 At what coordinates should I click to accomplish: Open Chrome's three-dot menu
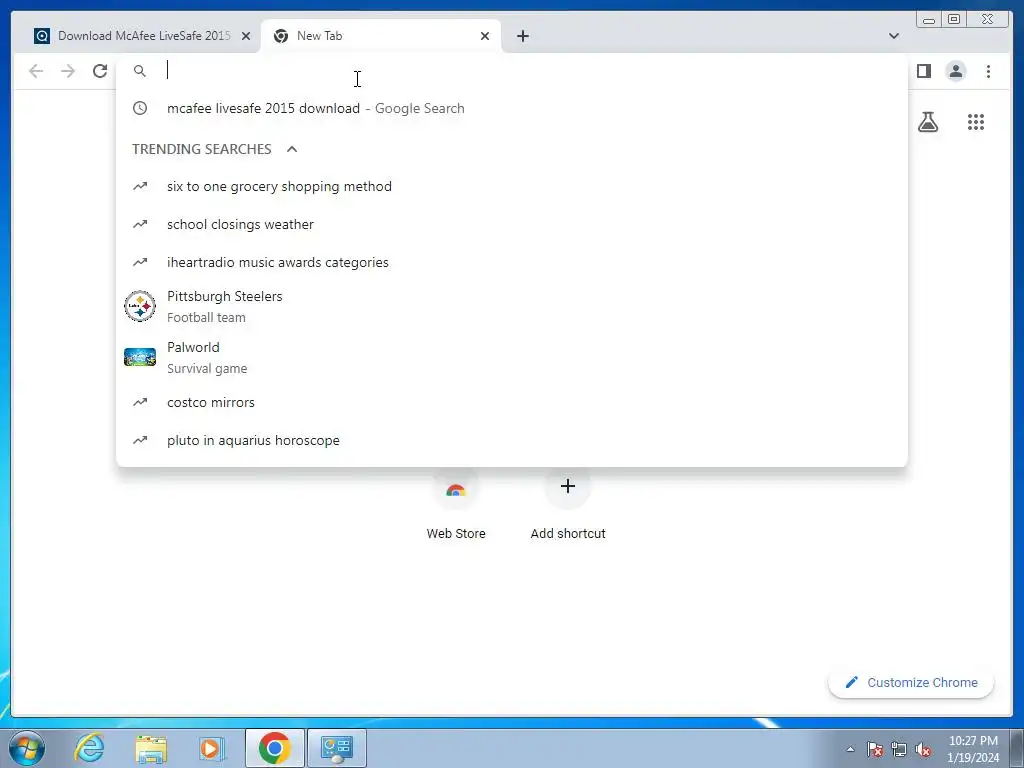(x=988, y=71)
